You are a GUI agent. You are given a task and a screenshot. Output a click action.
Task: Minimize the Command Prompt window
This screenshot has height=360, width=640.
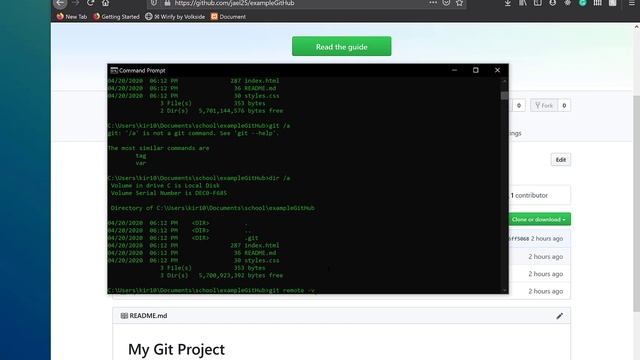pyautogui.click(x=454, y=70)
